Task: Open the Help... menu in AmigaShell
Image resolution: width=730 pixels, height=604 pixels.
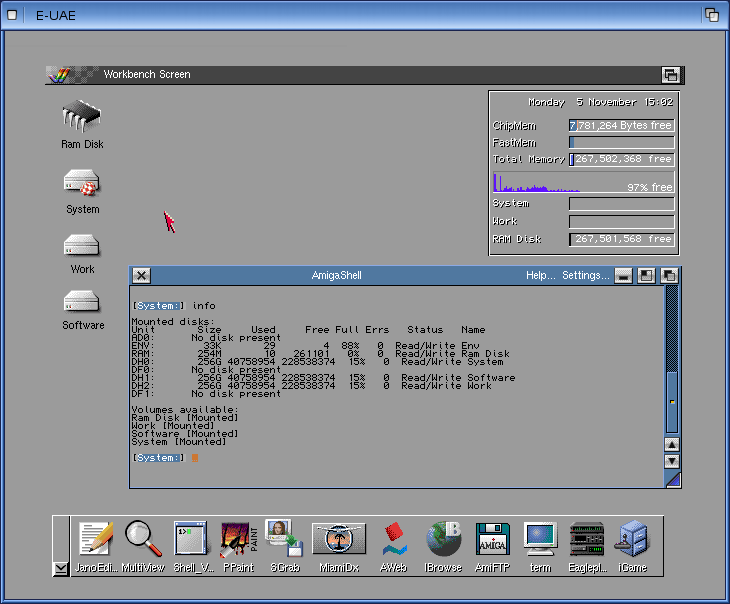Action: [541, 276]
